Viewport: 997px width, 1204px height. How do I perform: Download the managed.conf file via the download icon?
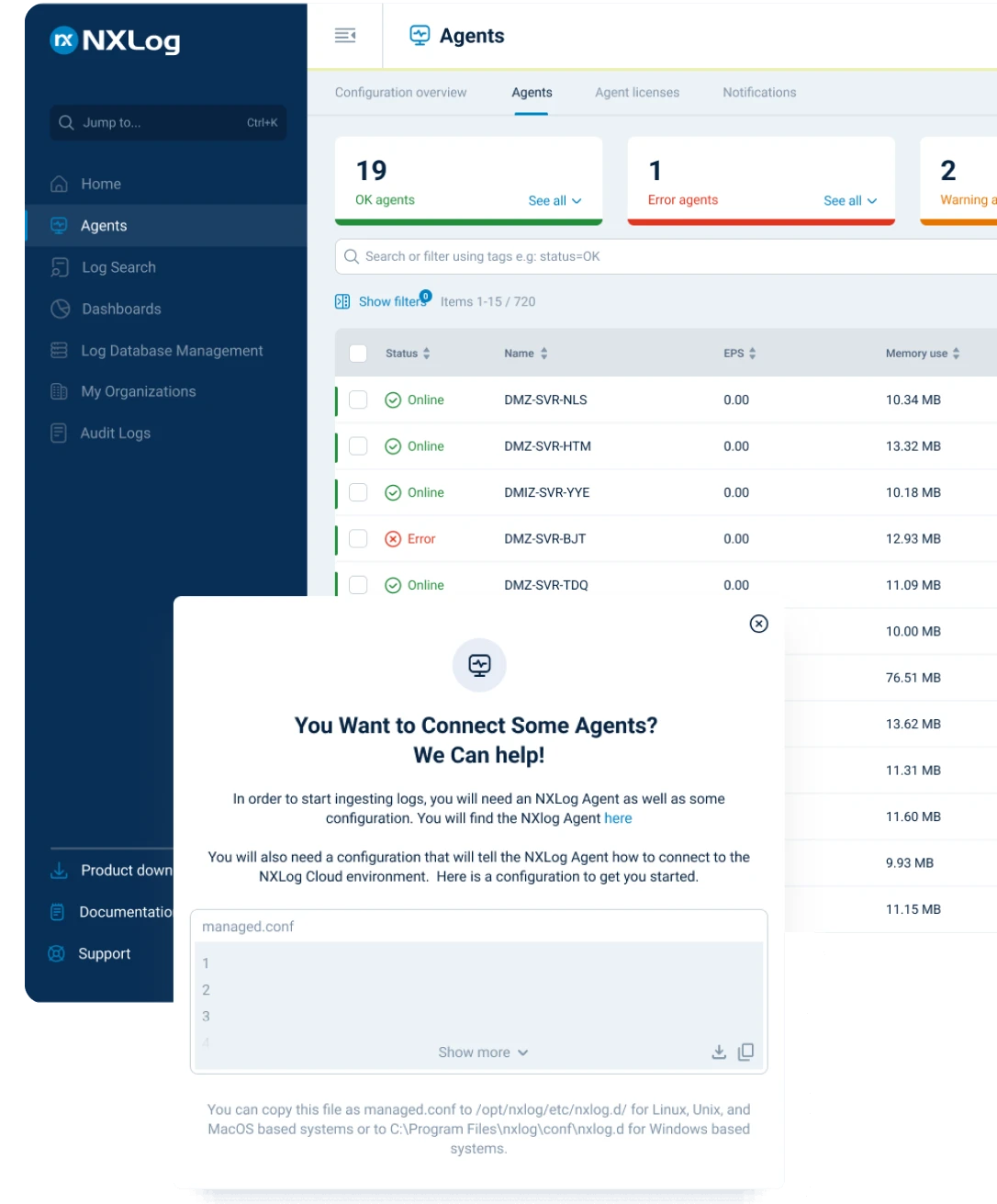[720, 1052]
